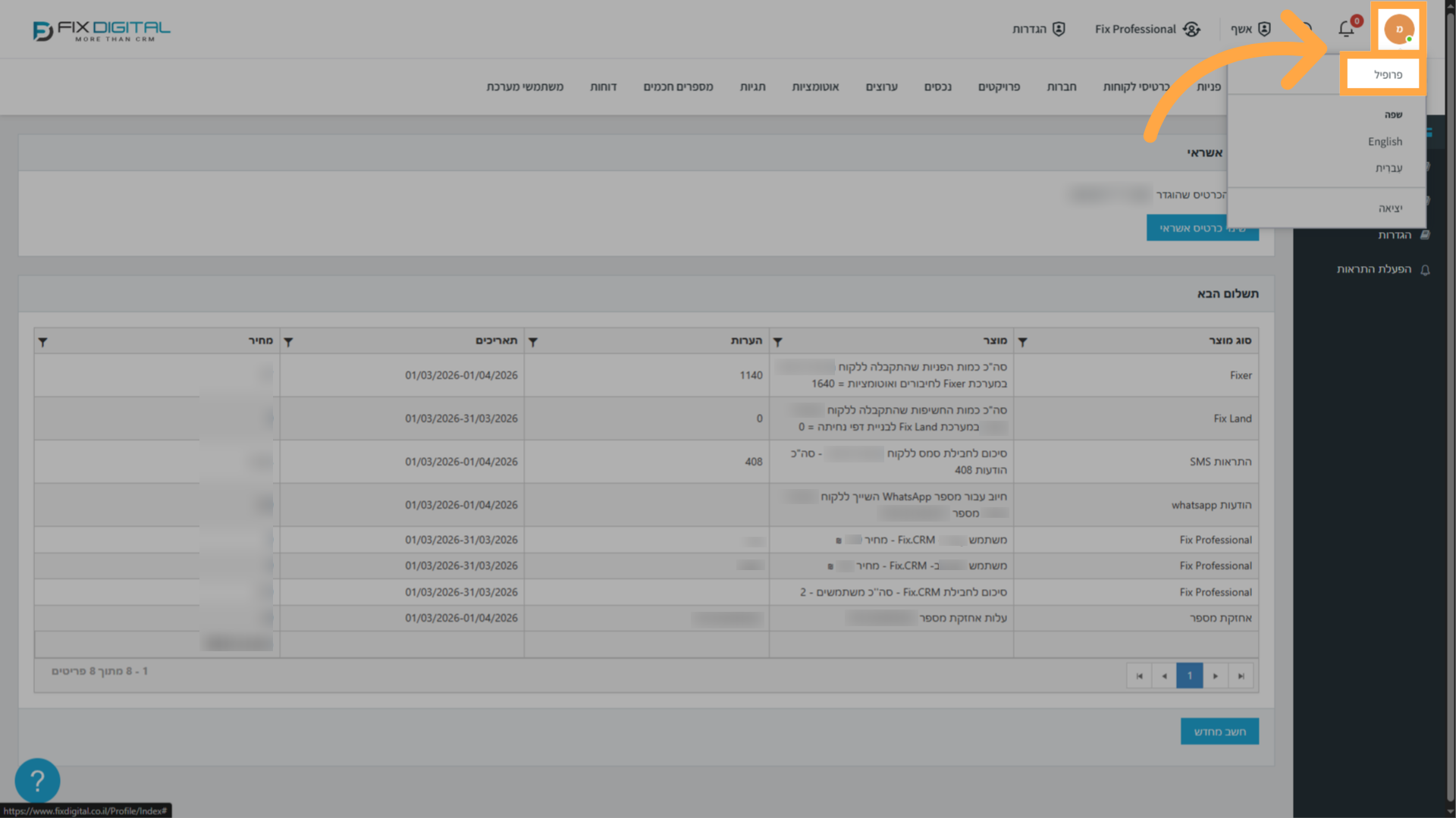
Task: Open the פרויקטים navigation tab
Action: click(x=999, y=87)
